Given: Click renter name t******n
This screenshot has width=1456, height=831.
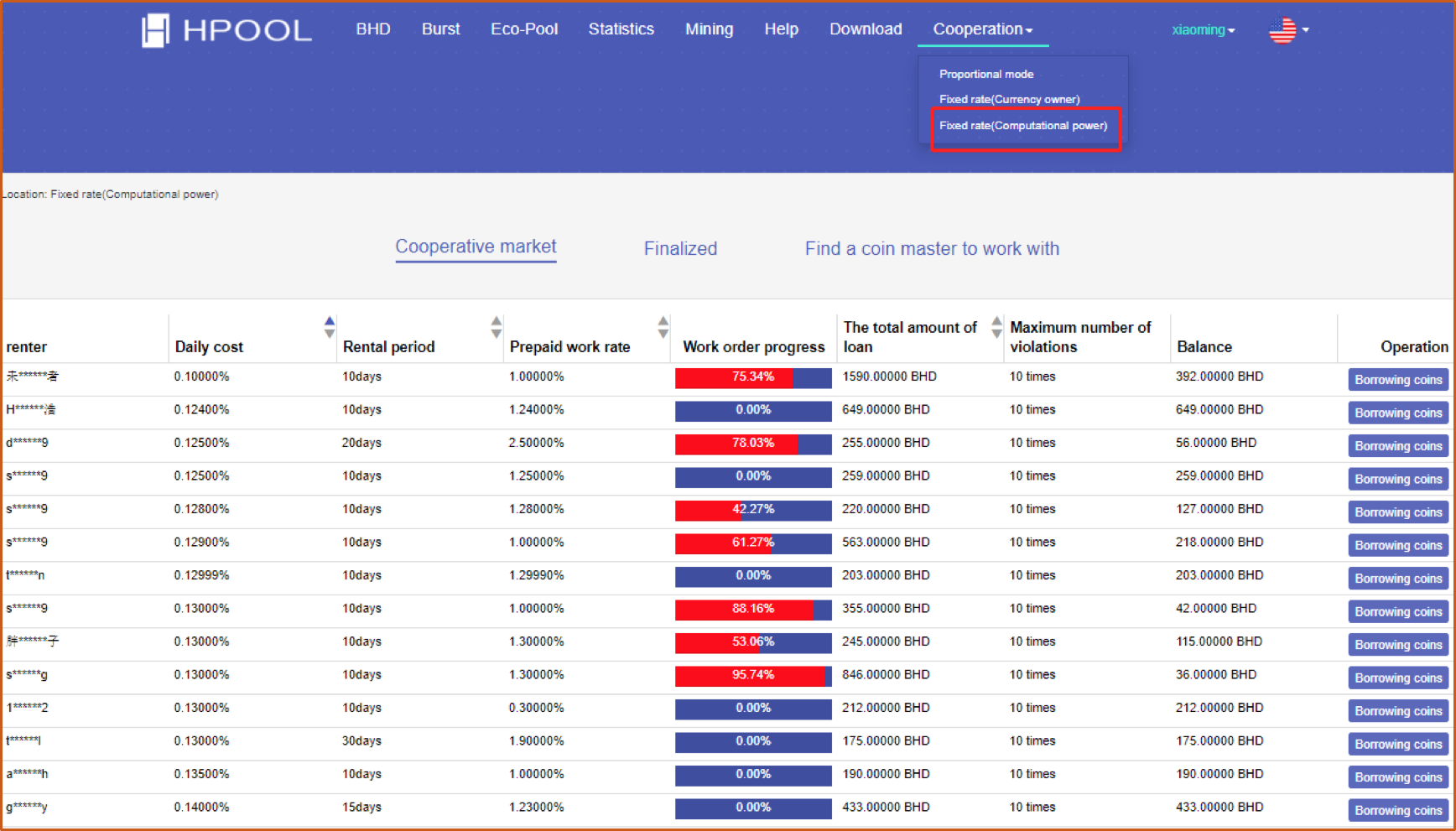Looking at the screenshot, I should [25, 575].
